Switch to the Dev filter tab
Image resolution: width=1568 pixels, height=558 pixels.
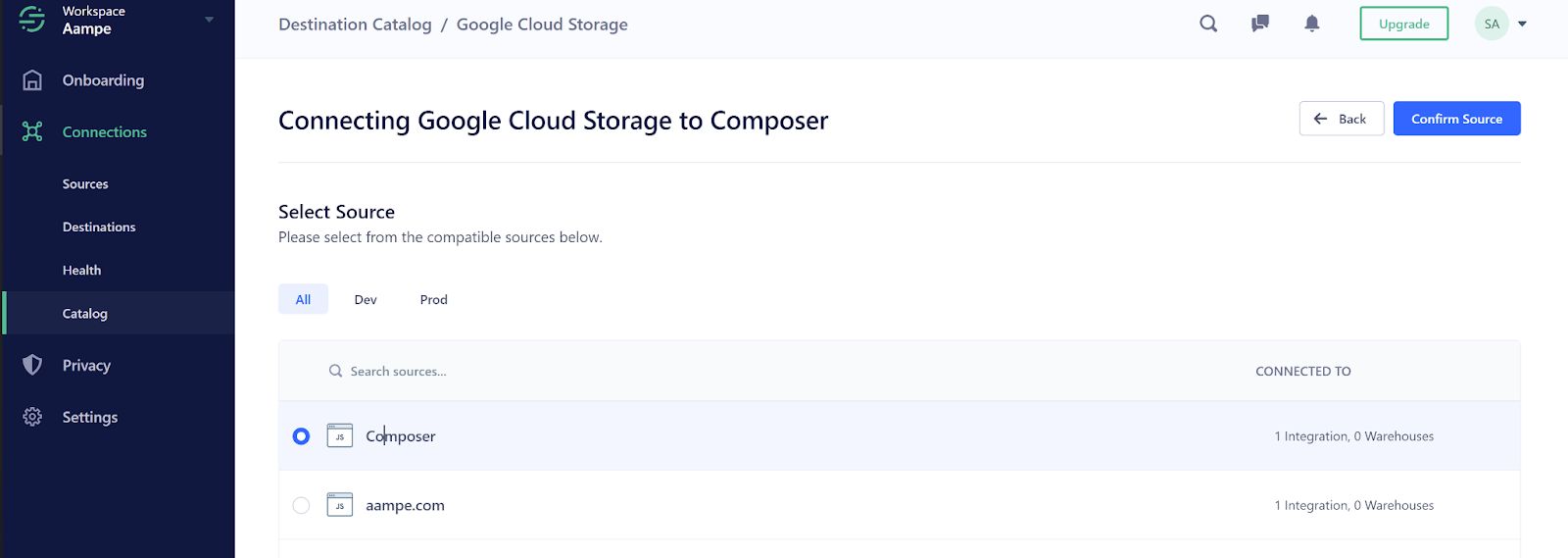[366, 300]
